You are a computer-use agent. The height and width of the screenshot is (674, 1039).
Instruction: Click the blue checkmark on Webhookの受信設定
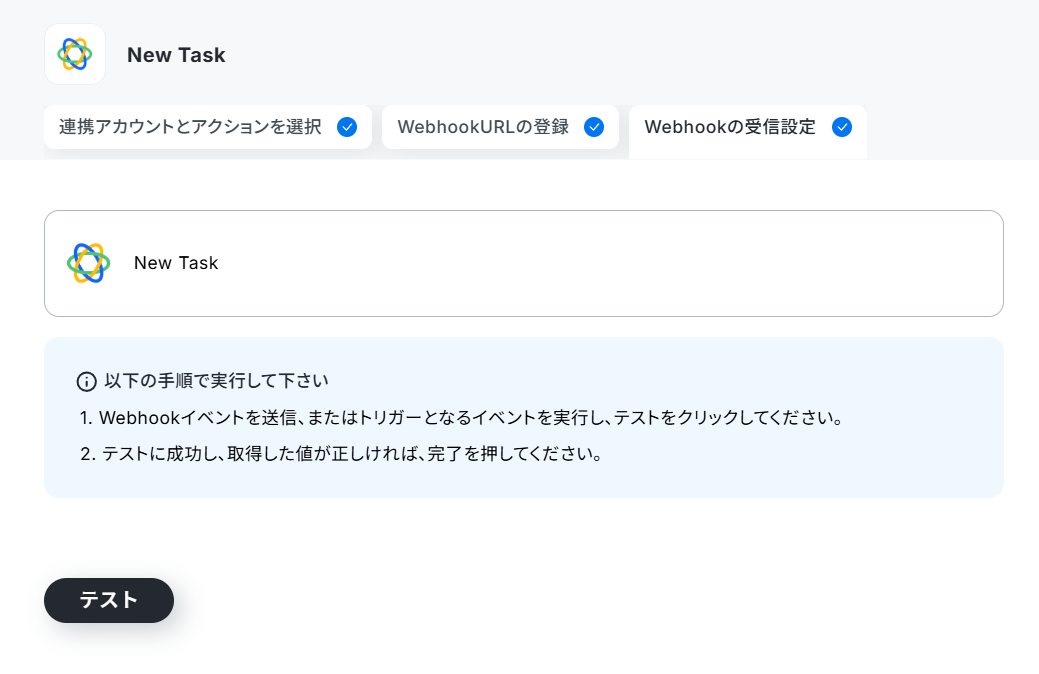pyautogui.click(x=842, y=127)
